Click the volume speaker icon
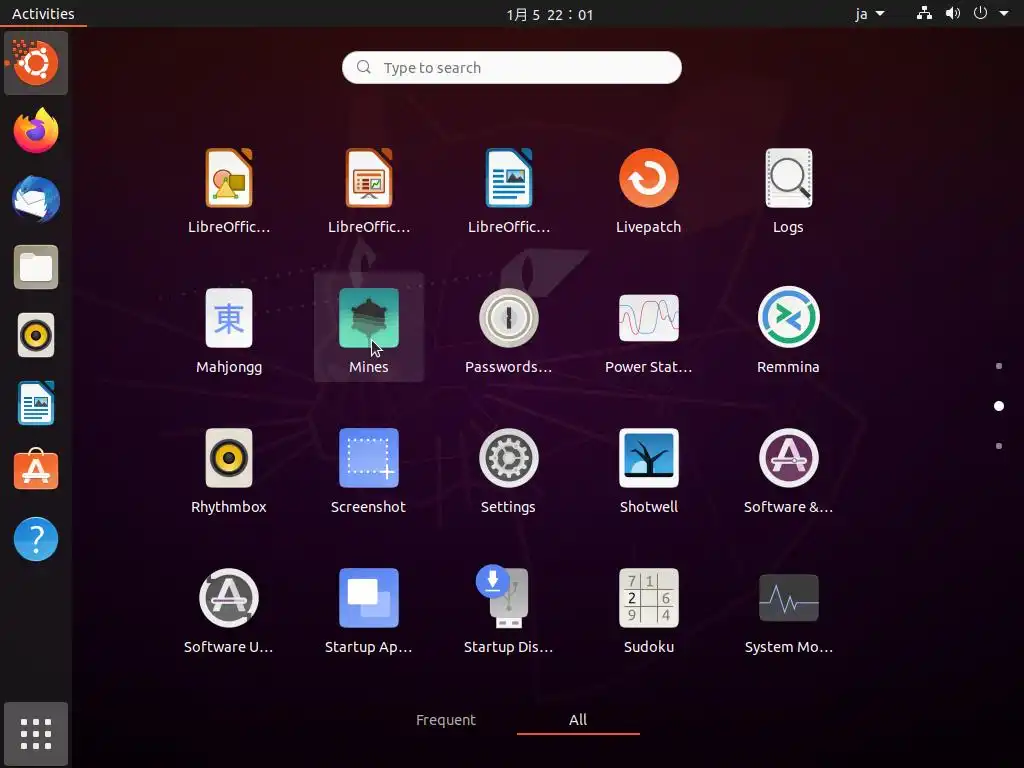The width and height of the screenshot is (1024, 768). click(953, 13)
